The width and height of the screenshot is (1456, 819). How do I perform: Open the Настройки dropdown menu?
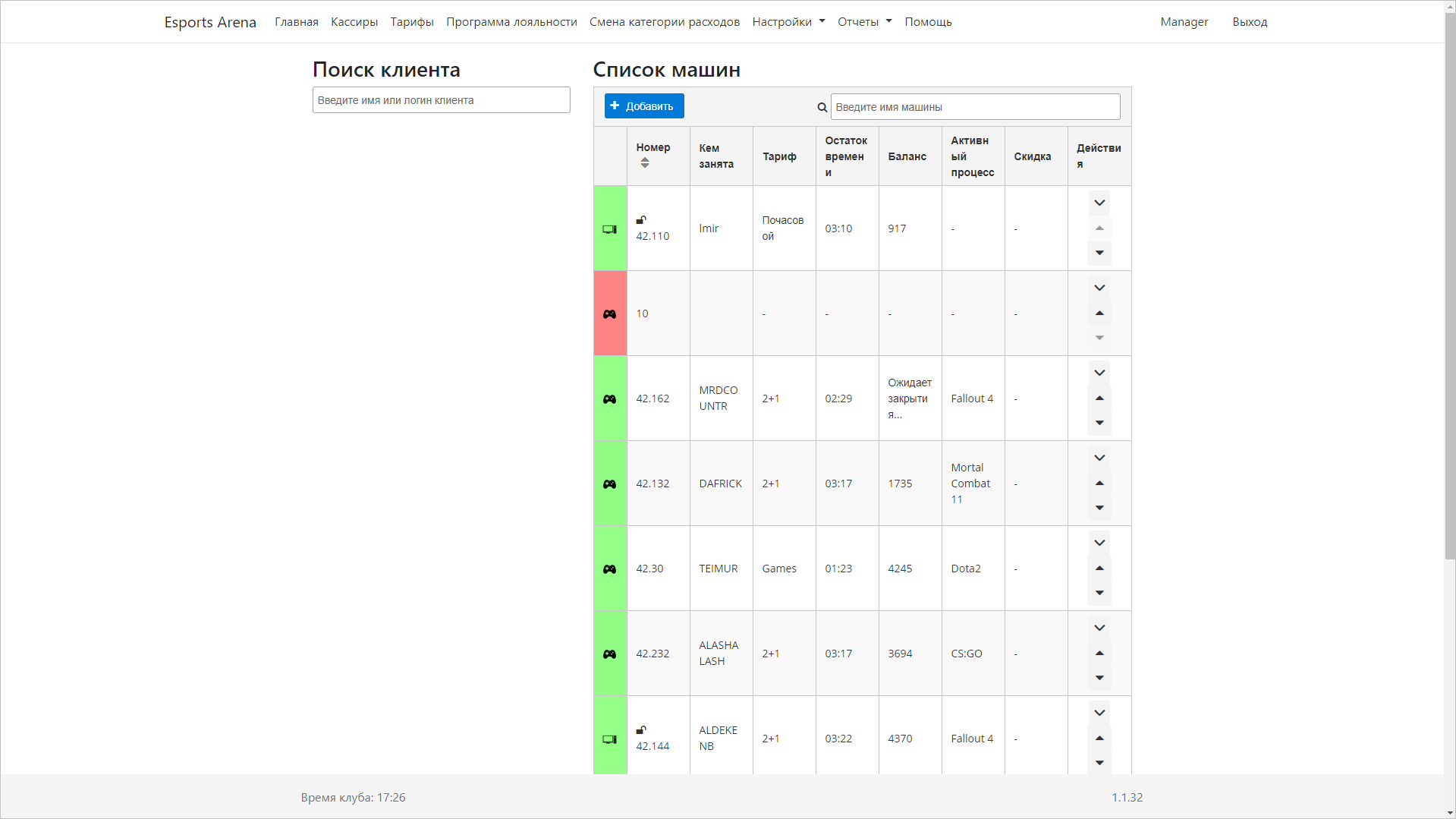coord(788,22)
